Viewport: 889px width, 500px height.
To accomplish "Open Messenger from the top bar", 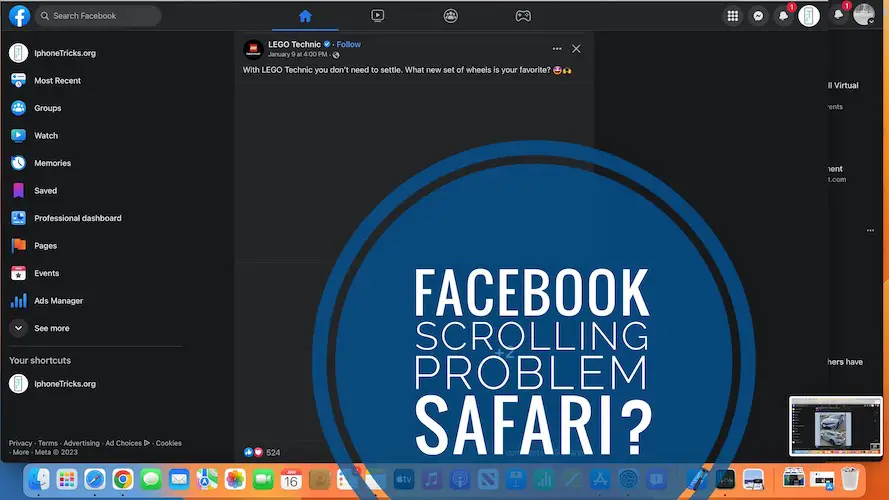I will click(x=759, y=16).
